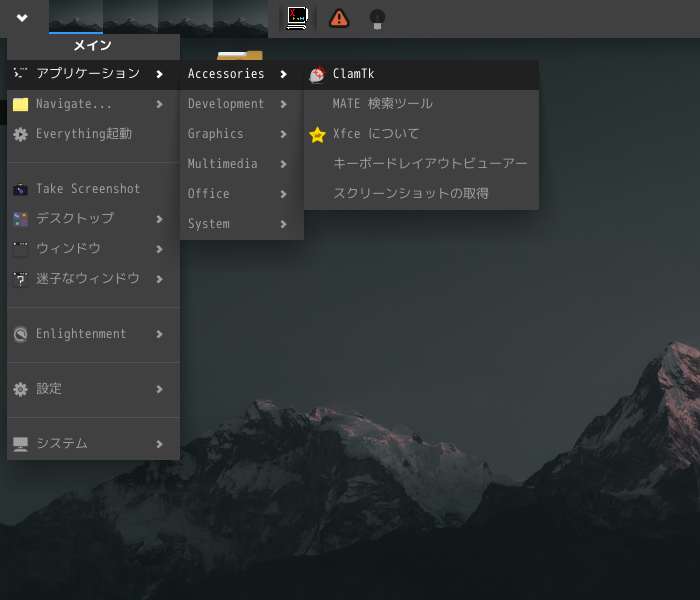Switch to the second virtual desktop thumbnail
Image resolution: width=700 pixels, height=600 pixels.
pos(130,17)
